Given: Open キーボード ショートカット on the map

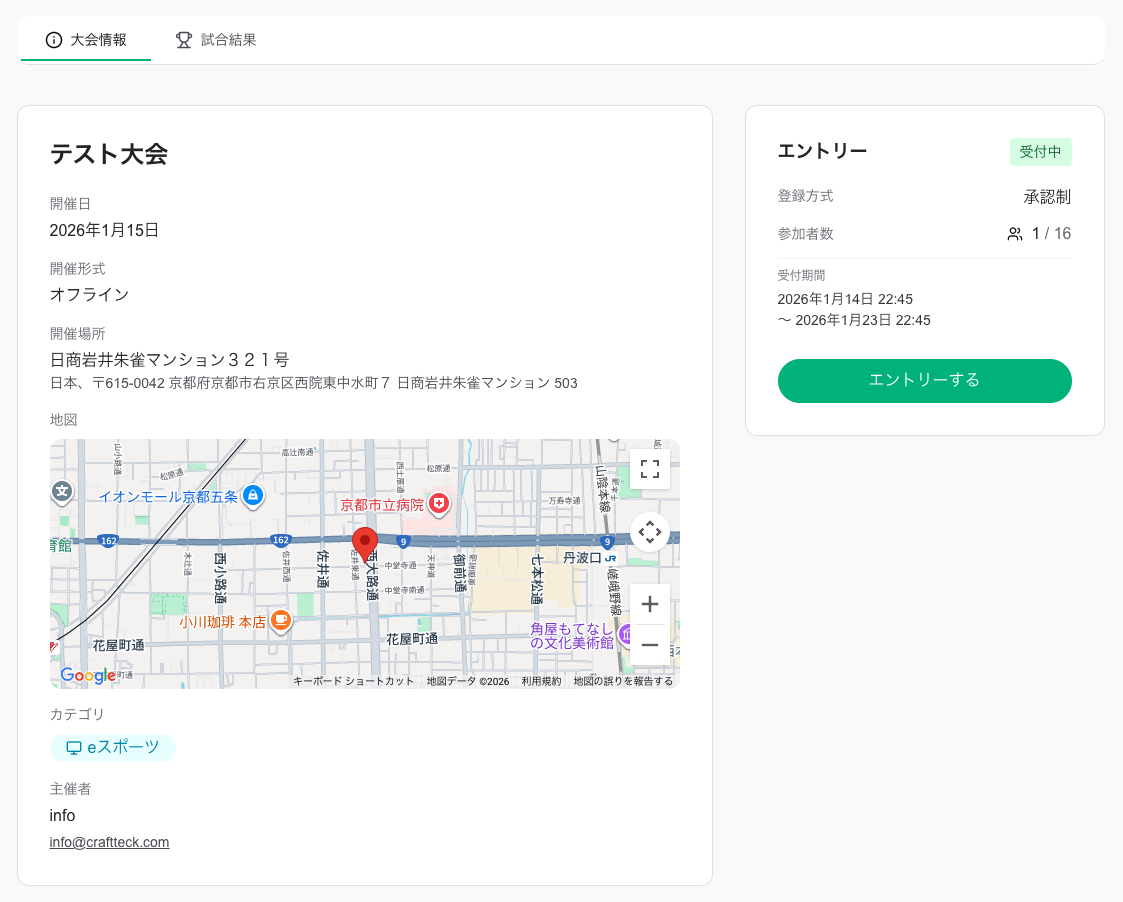Looking at the screenshot, I should click(x=353, y=681).
